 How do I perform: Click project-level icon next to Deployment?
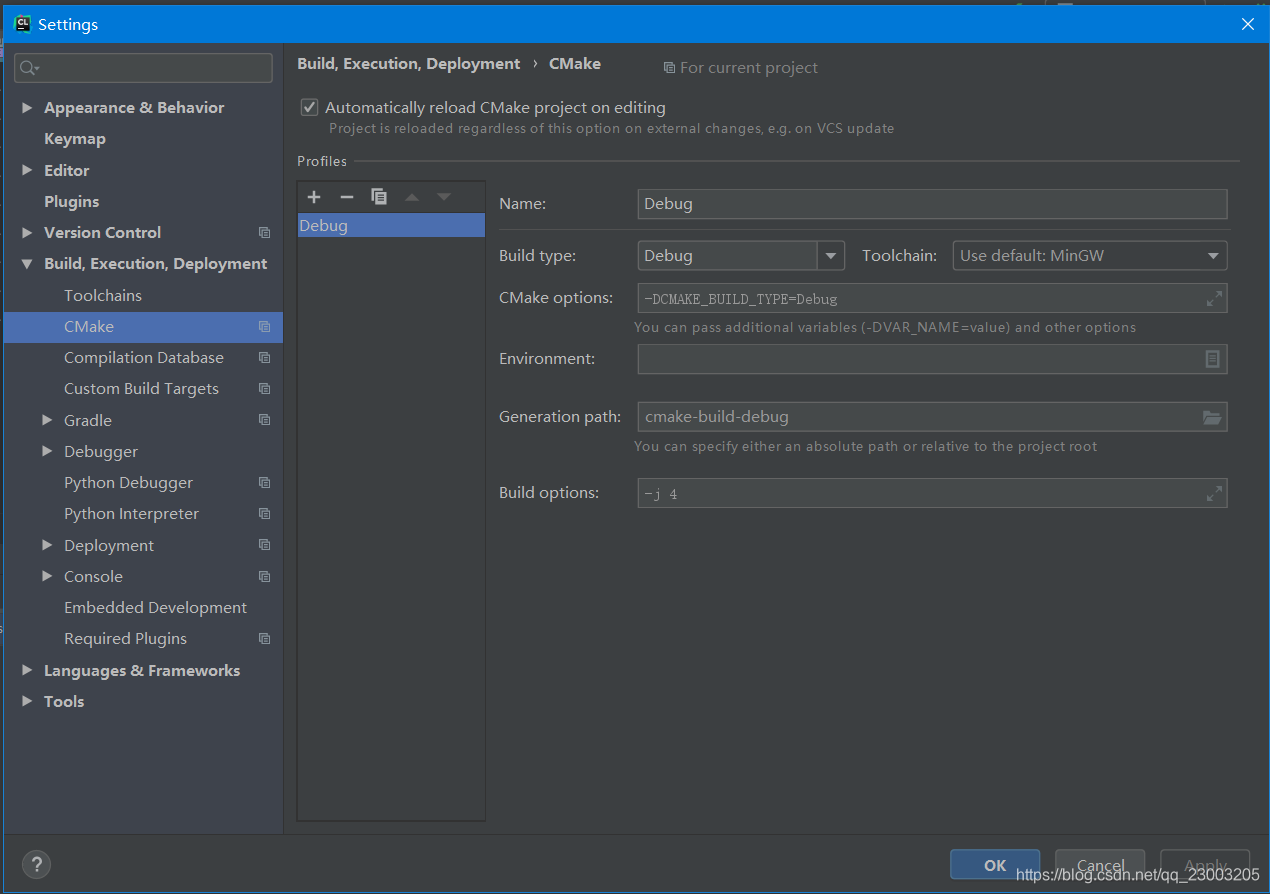(x=264, y=545)
